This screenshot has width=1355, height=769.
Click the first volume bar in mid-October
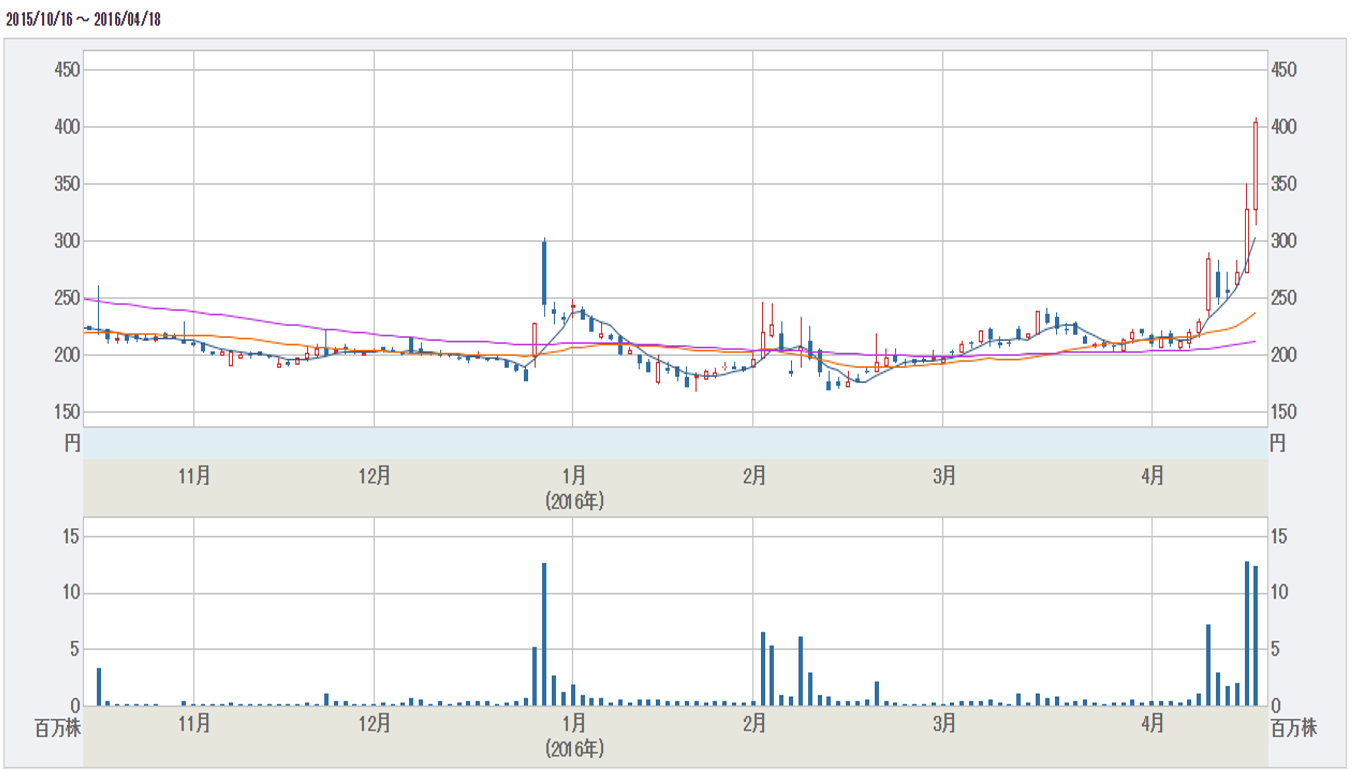(x=99, y=687)
